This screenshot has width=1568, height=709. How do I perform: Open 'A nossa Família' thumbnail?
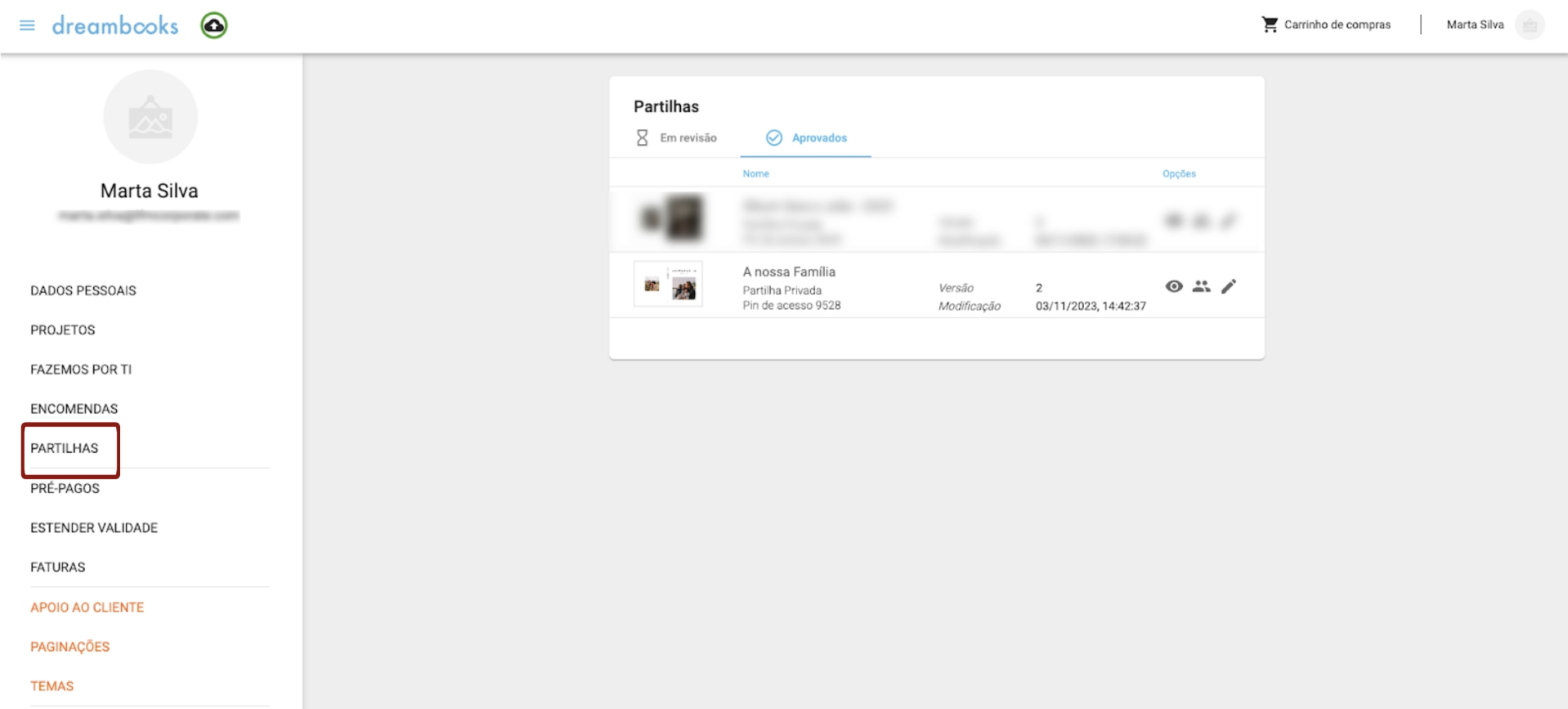tap(668, 285)
